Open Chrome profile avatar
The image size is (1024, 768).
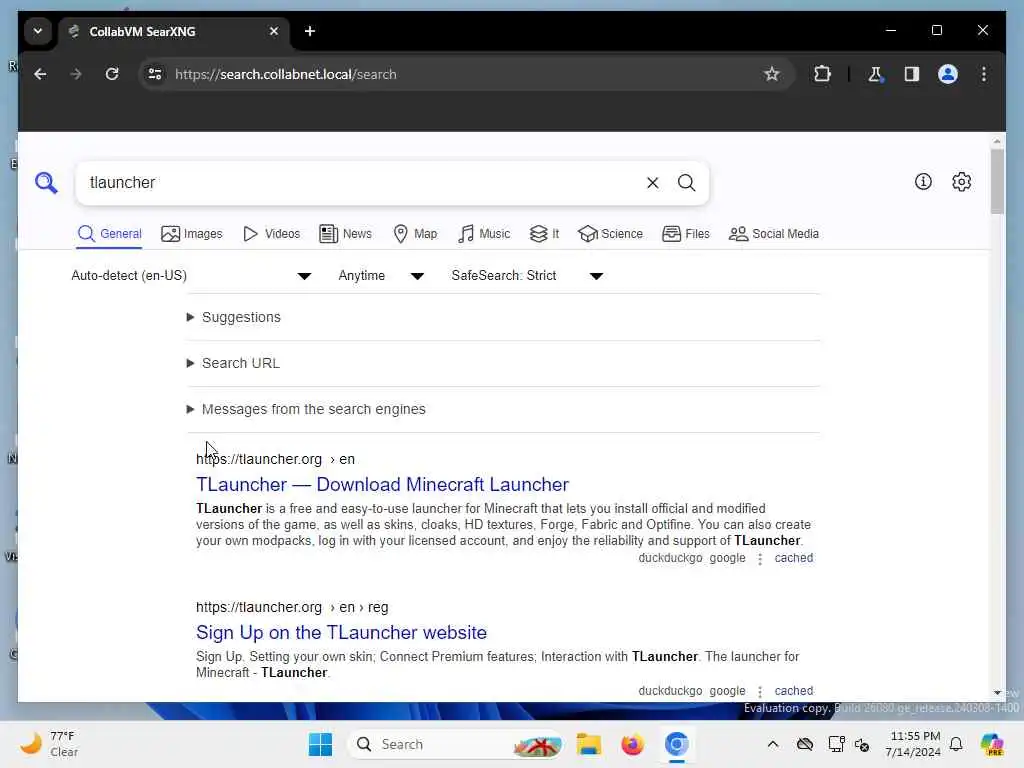948,74
